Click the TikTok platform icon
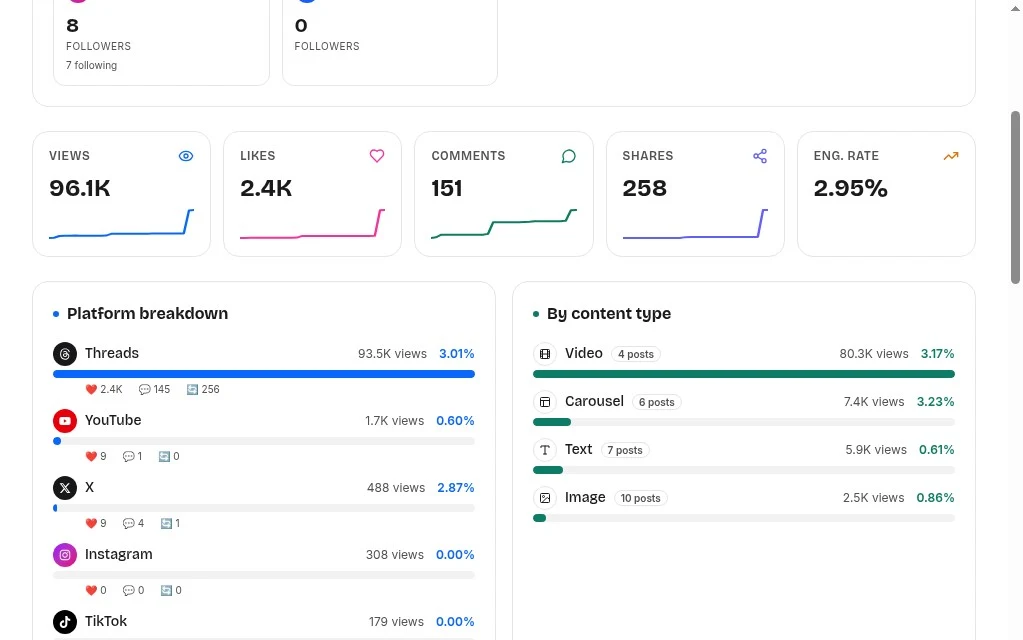1023x640 pixels. [65, 622]
